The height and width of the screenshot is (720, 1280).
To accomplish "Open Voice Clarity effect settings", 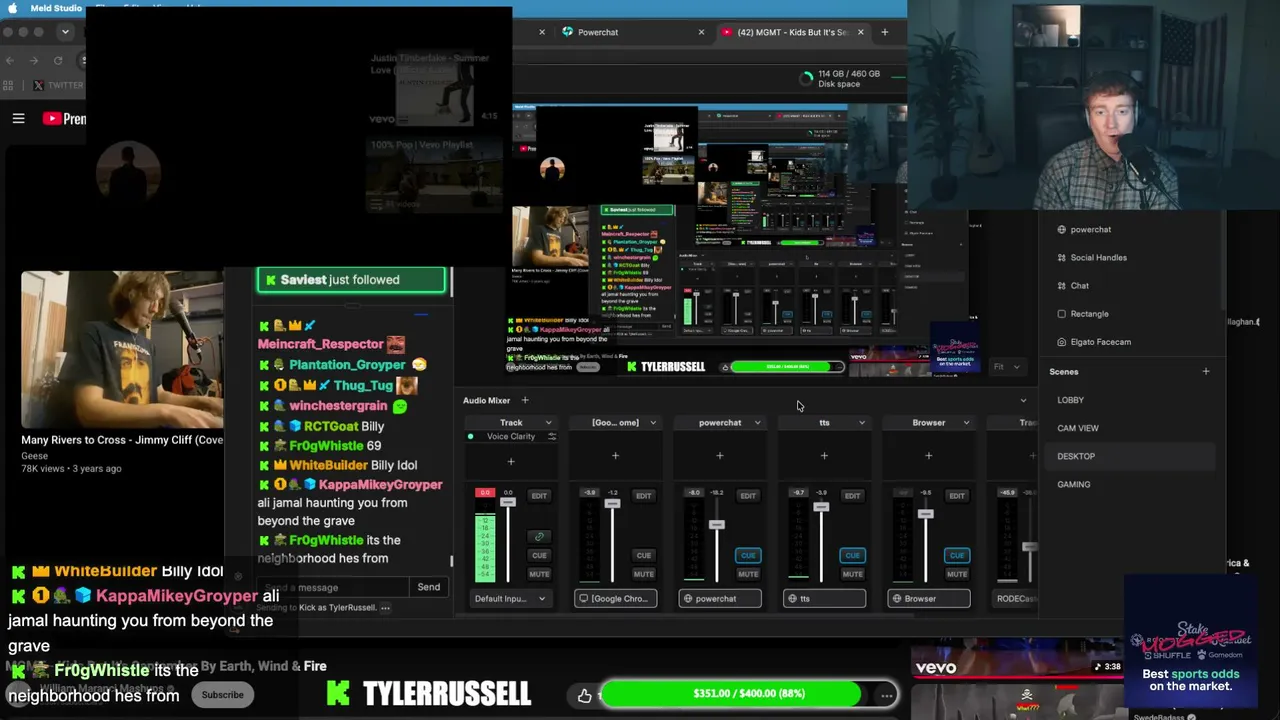I will tap(551, 437).
